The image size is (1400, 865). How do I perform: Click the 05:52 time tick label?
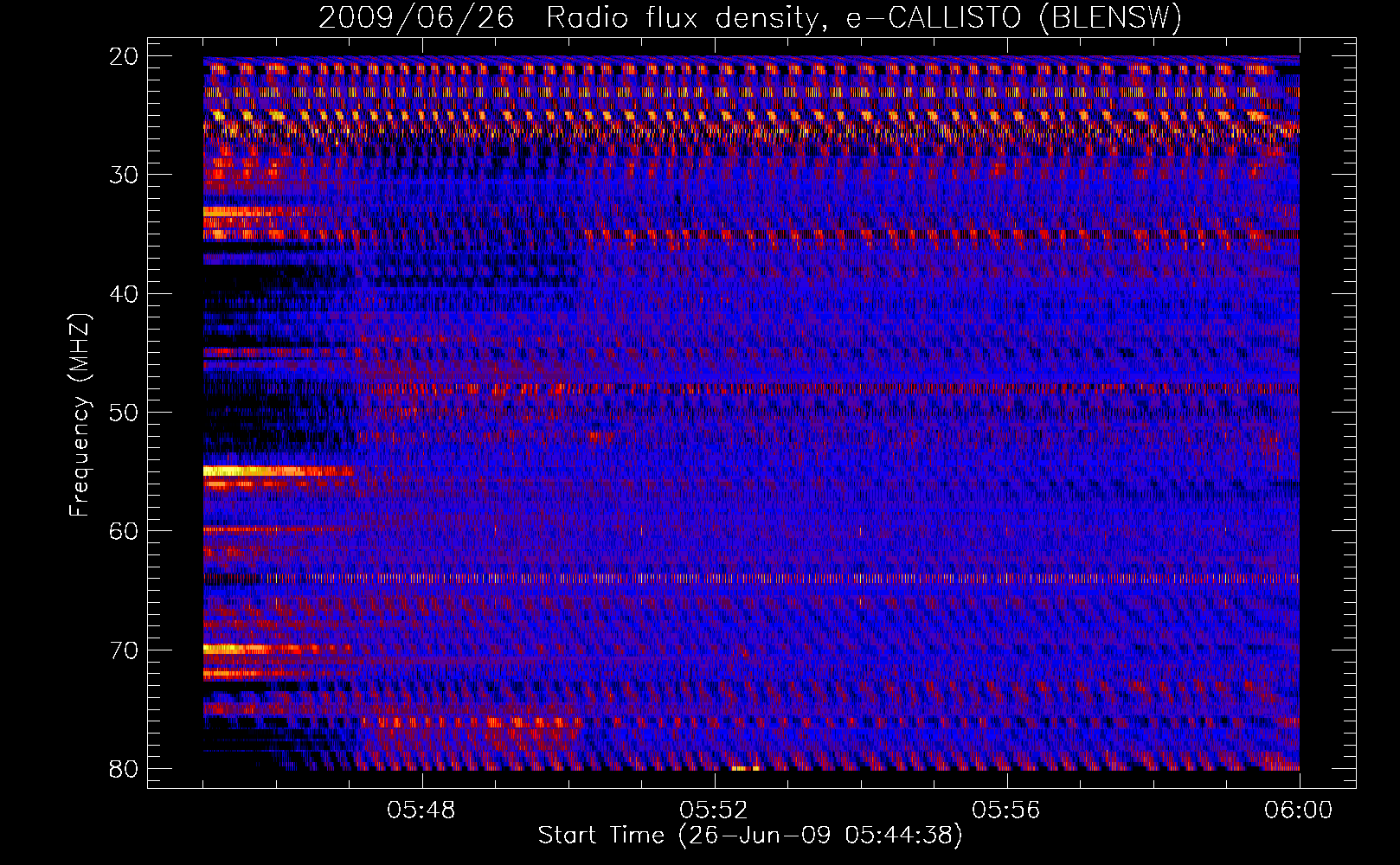[714, 811]
